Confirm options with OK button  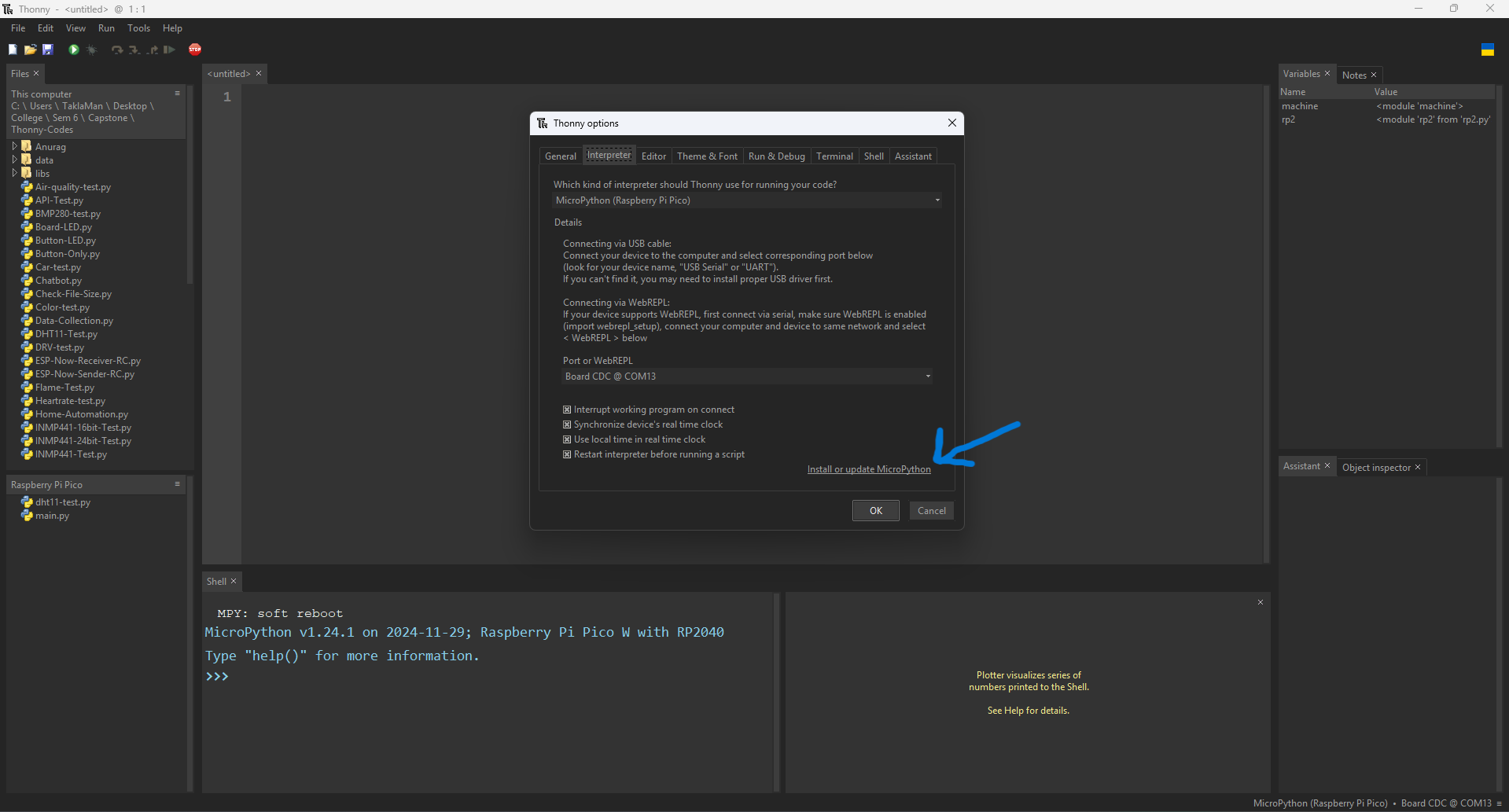876,511
